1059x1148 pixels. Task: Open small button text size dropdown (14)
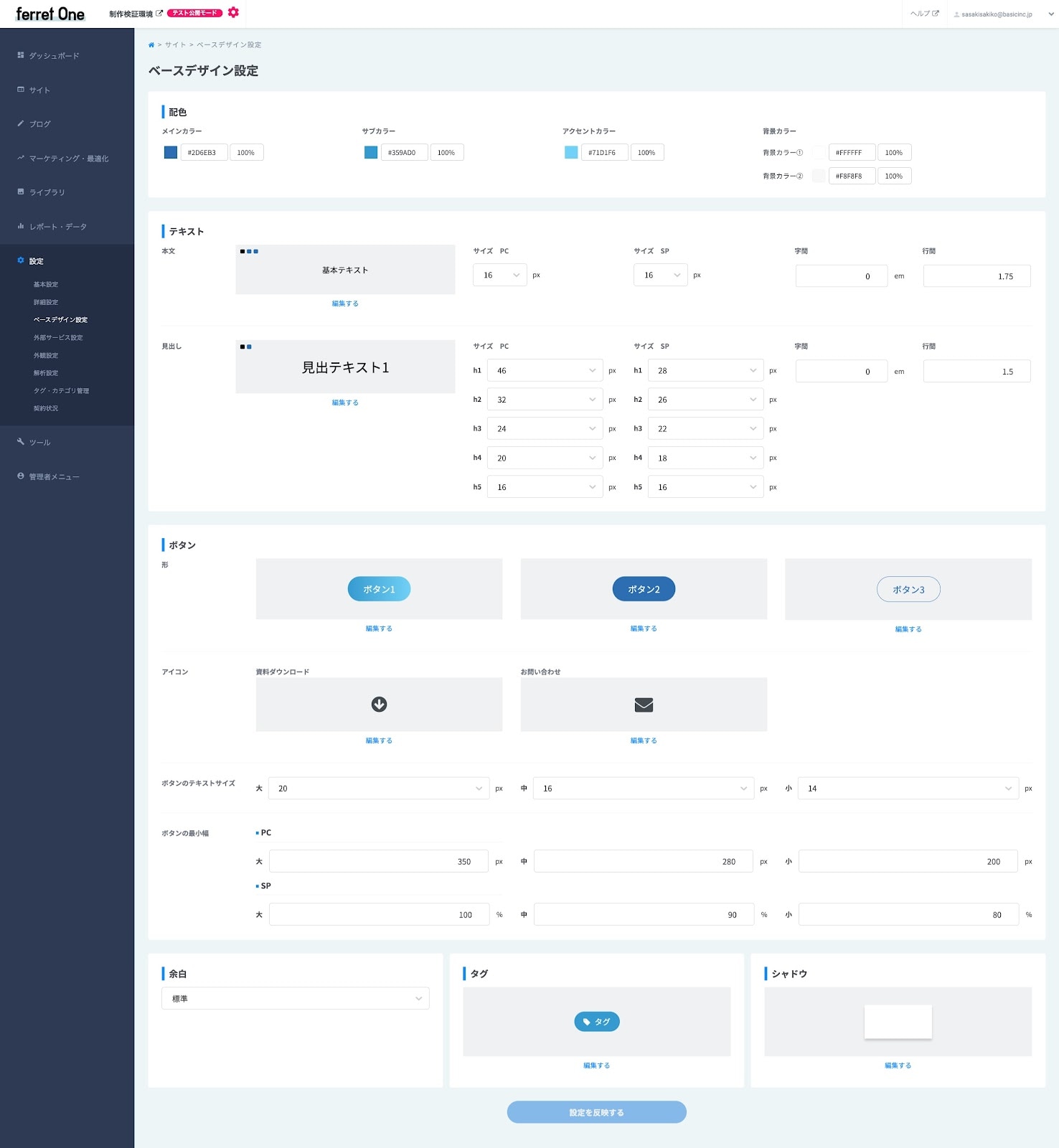click(x=908, y=789)
